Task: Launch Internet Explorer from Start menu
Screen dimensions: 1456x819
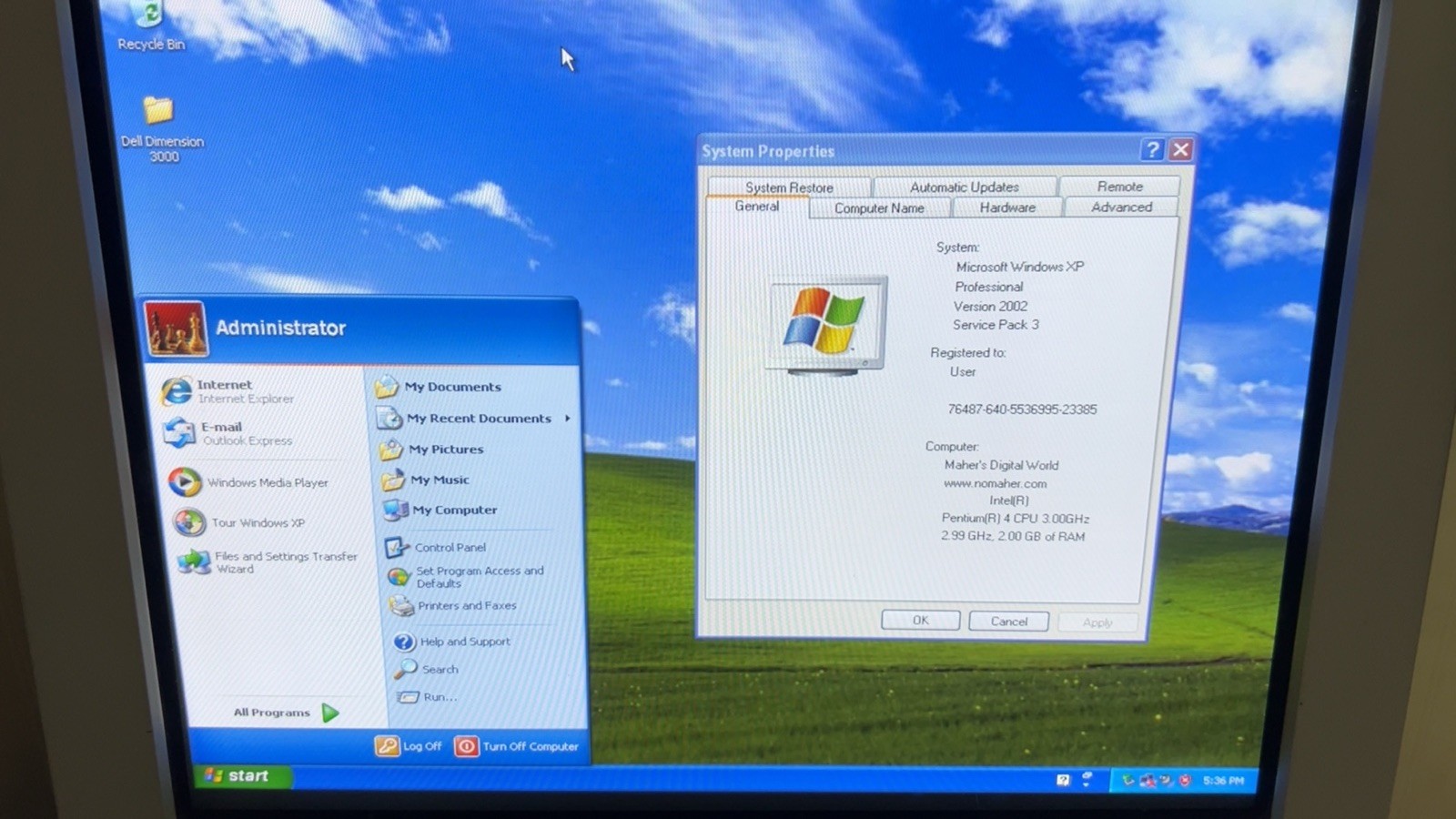Action: 227,391
